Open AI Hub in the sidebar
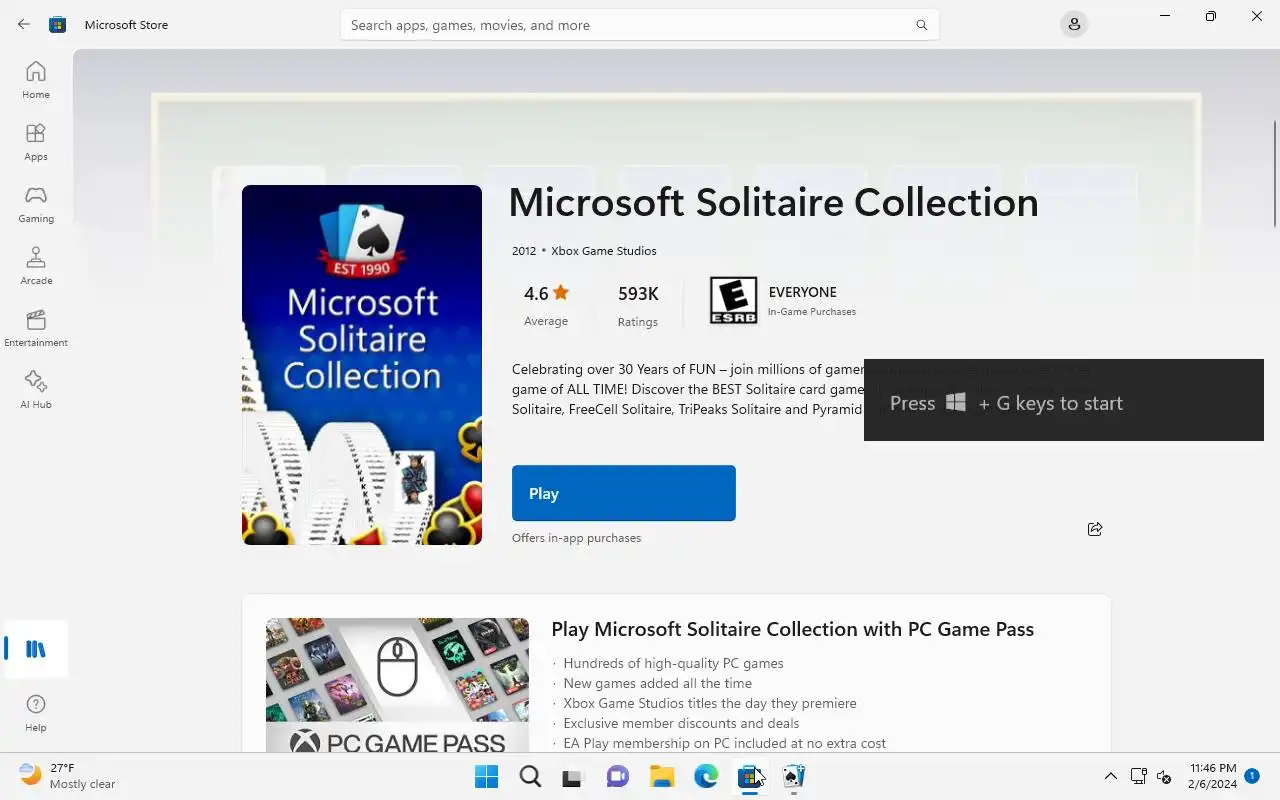Image resolution: width=1280 pixels, height=800 pixels. click(x=36, y=390)
